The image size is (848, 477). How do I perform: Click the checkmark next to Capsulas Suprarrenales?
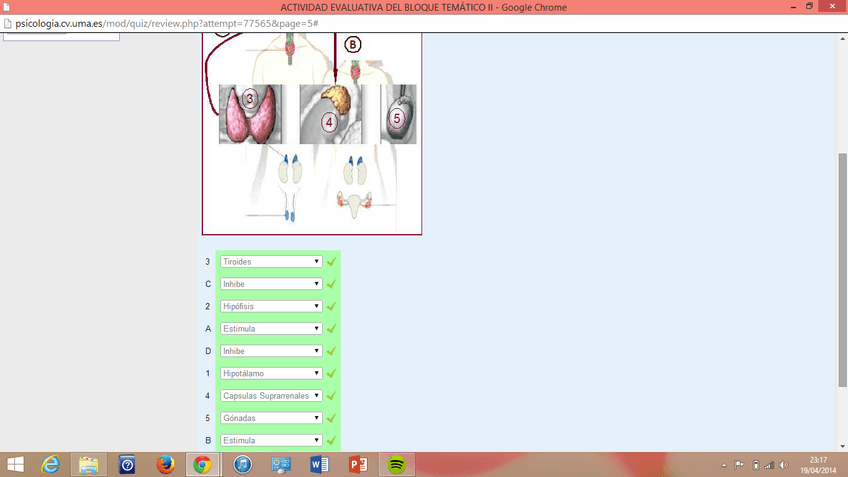click(332, 396)
